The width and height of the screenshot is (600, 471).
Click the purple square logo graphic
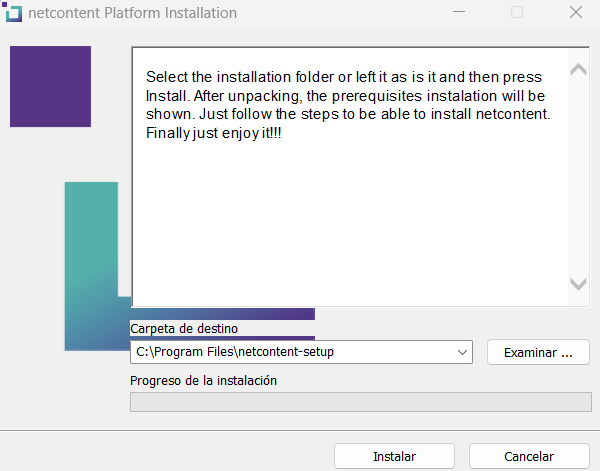pyautogui.click(x=50, y=86)
